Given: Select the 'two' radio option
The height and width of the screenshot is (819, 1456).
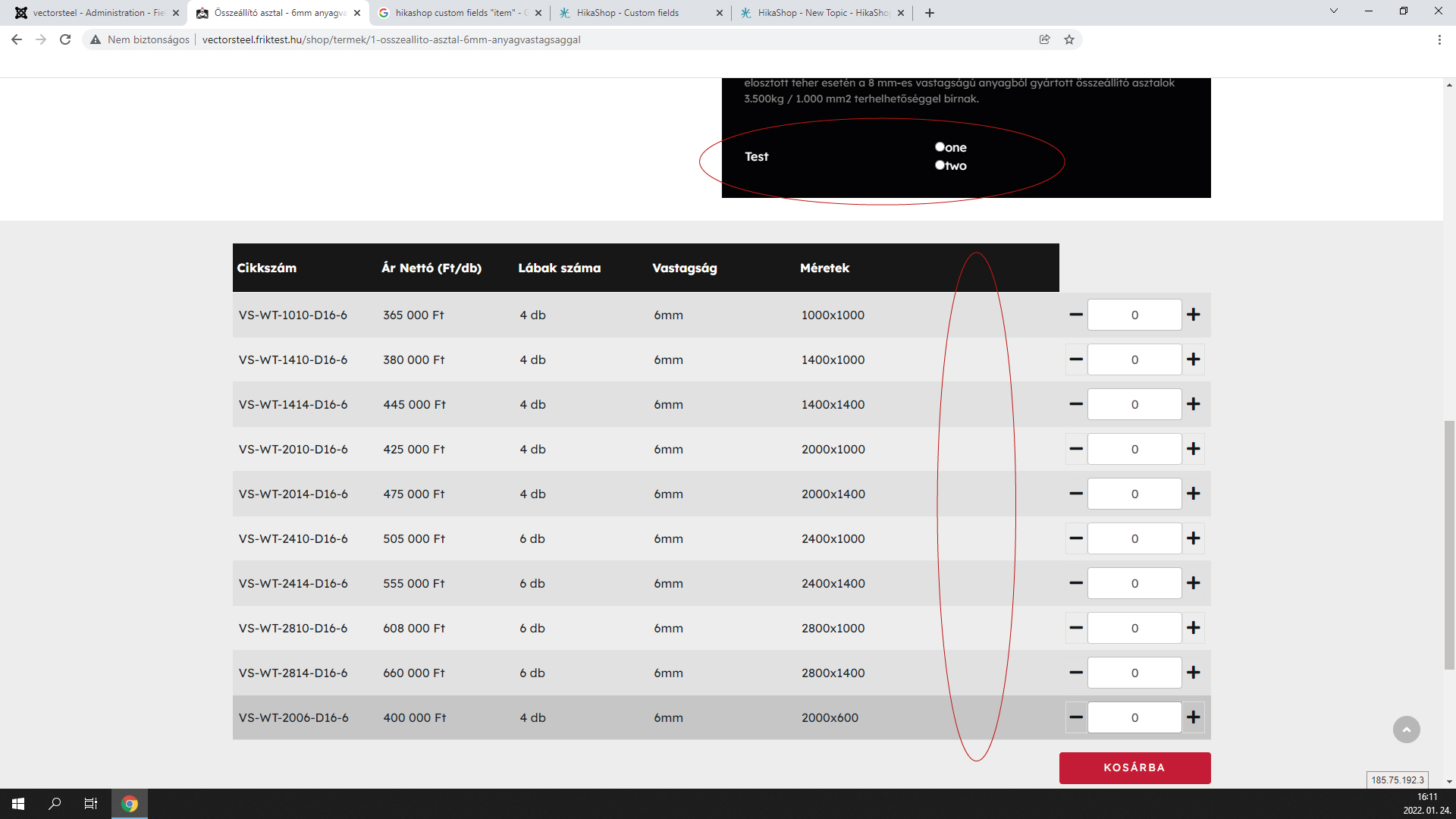Looking at the screenshot, I should pos(940,165).
